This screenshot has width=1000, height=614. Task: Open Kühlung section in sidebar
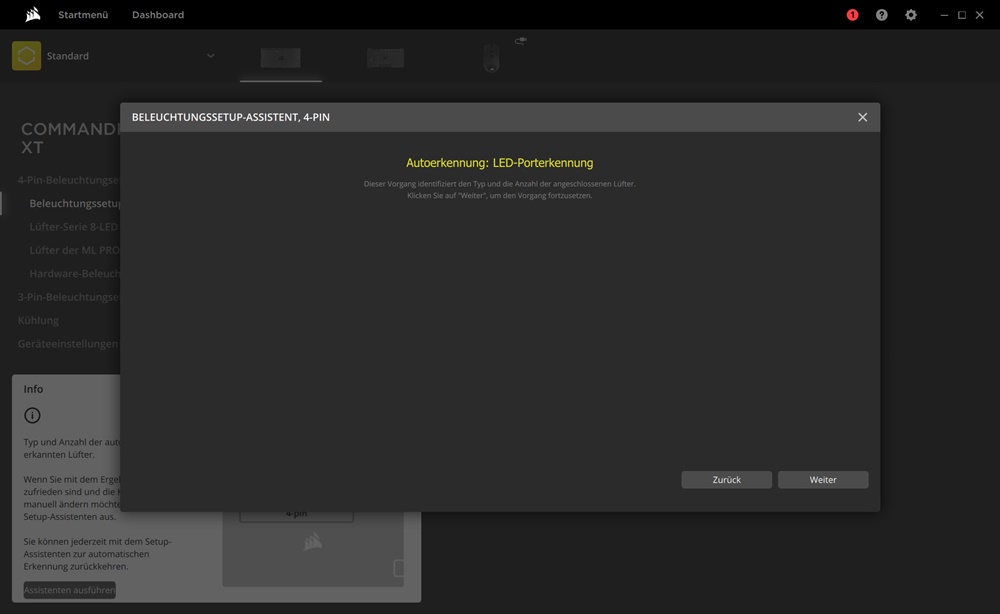[38, 320]
